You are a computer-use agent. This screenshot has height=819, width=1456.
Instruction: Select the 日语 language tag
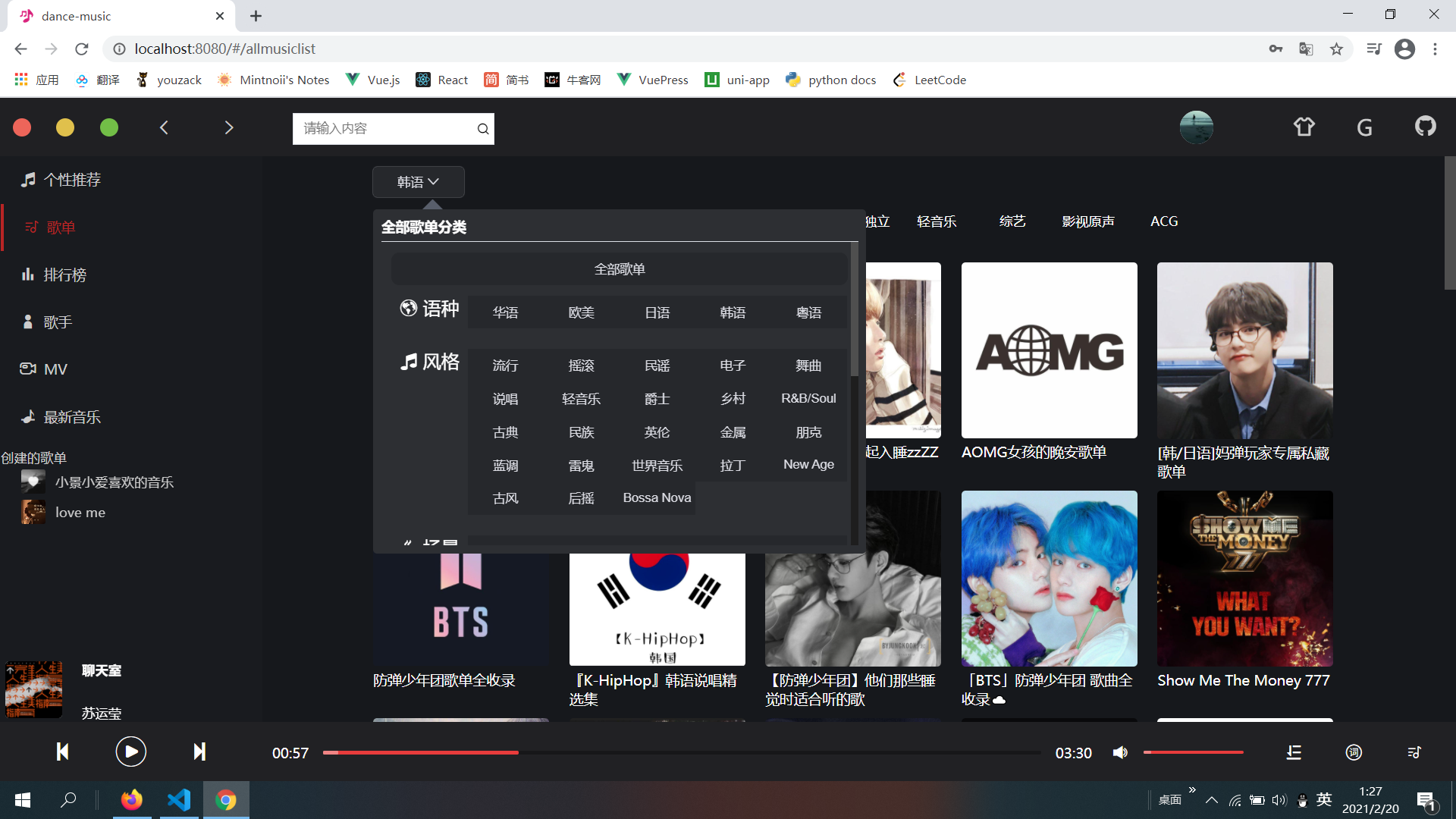[x=657, y=312]
